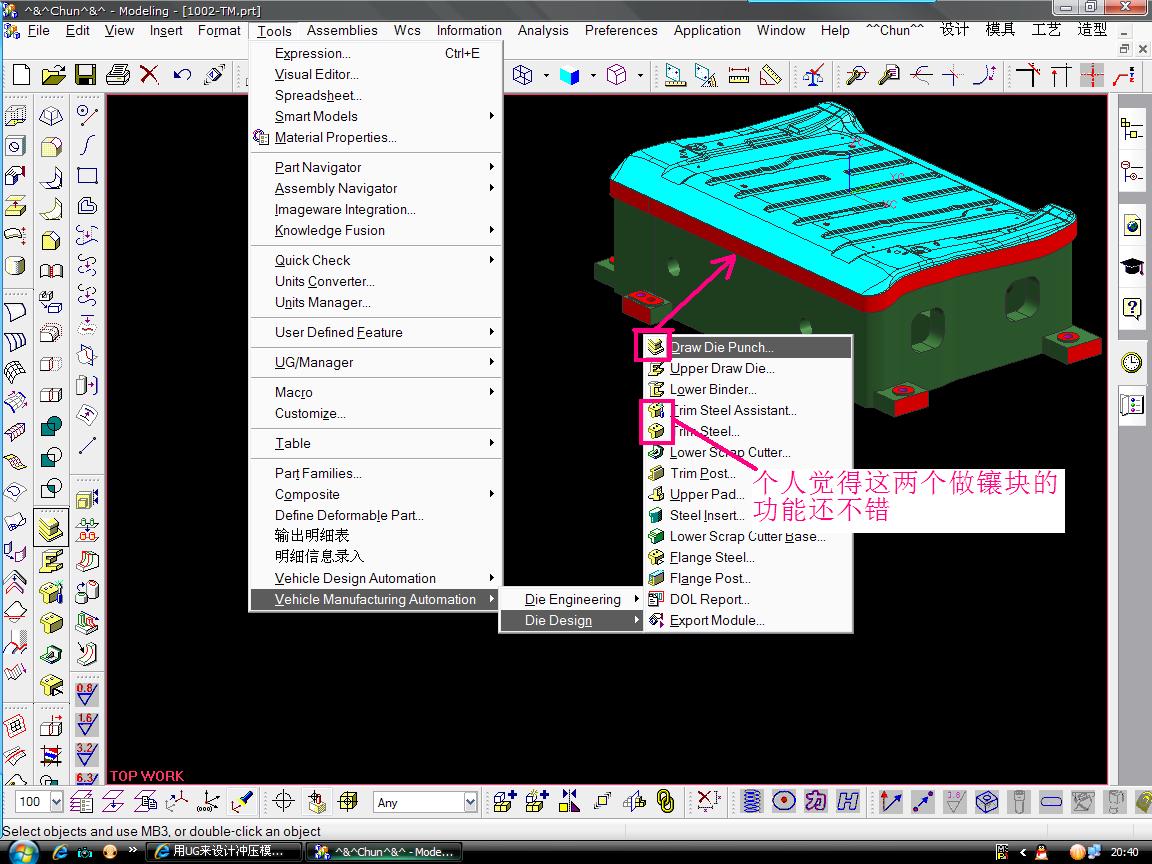This screenshot has height=864, width=1152.
Task: Open the Any filter dropdown
Action: coord(470,802)
